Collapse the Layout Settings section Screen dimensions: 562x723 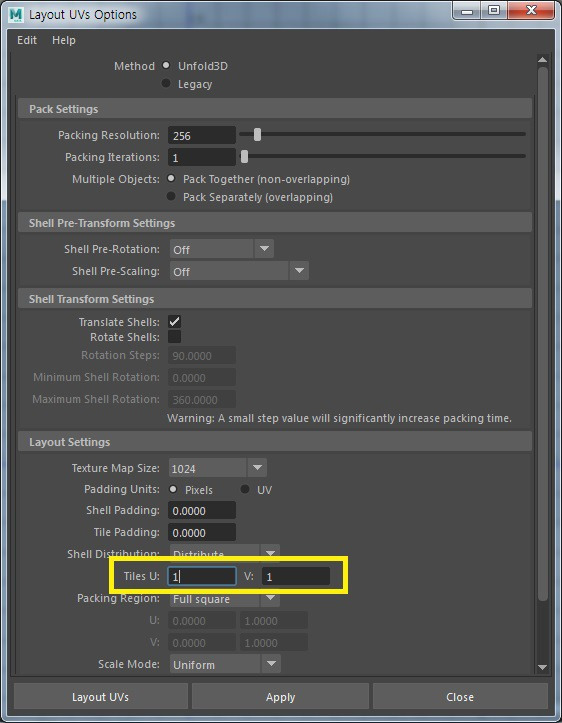275,442
